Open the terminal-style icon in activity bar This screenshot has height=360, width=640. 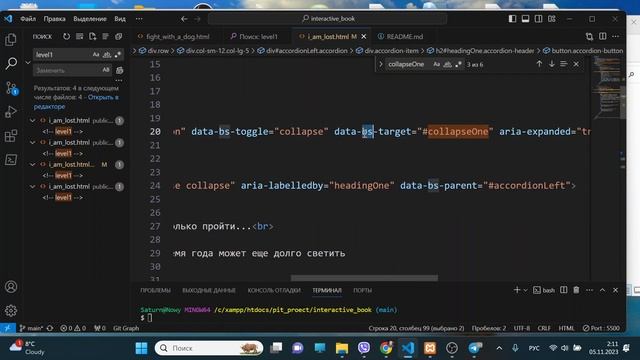(11, 159)
